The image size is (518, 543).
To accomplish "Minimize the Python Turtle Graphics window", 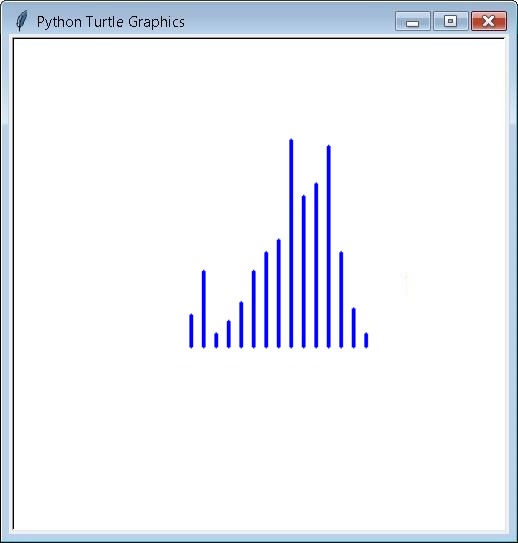I will (x=413, y=21).
